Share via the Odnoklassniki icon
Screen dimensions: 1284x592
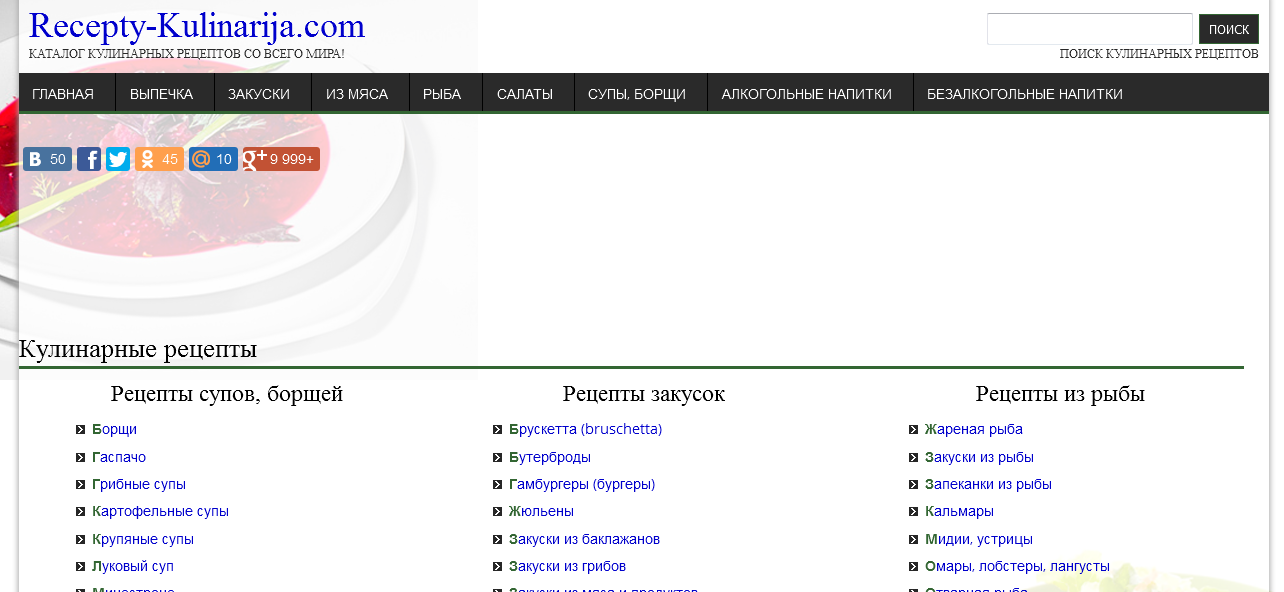tap(147, 159)
